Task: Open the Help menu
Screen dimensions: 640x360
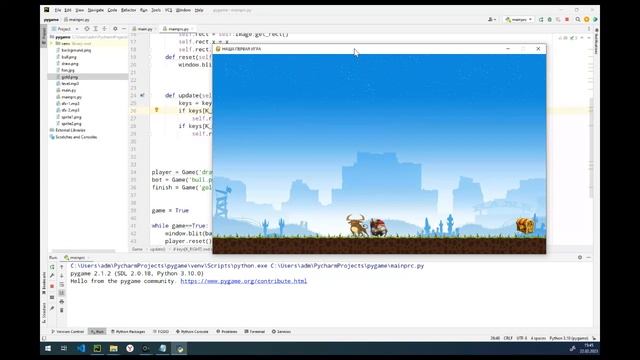Action: (x=199, y=10)
